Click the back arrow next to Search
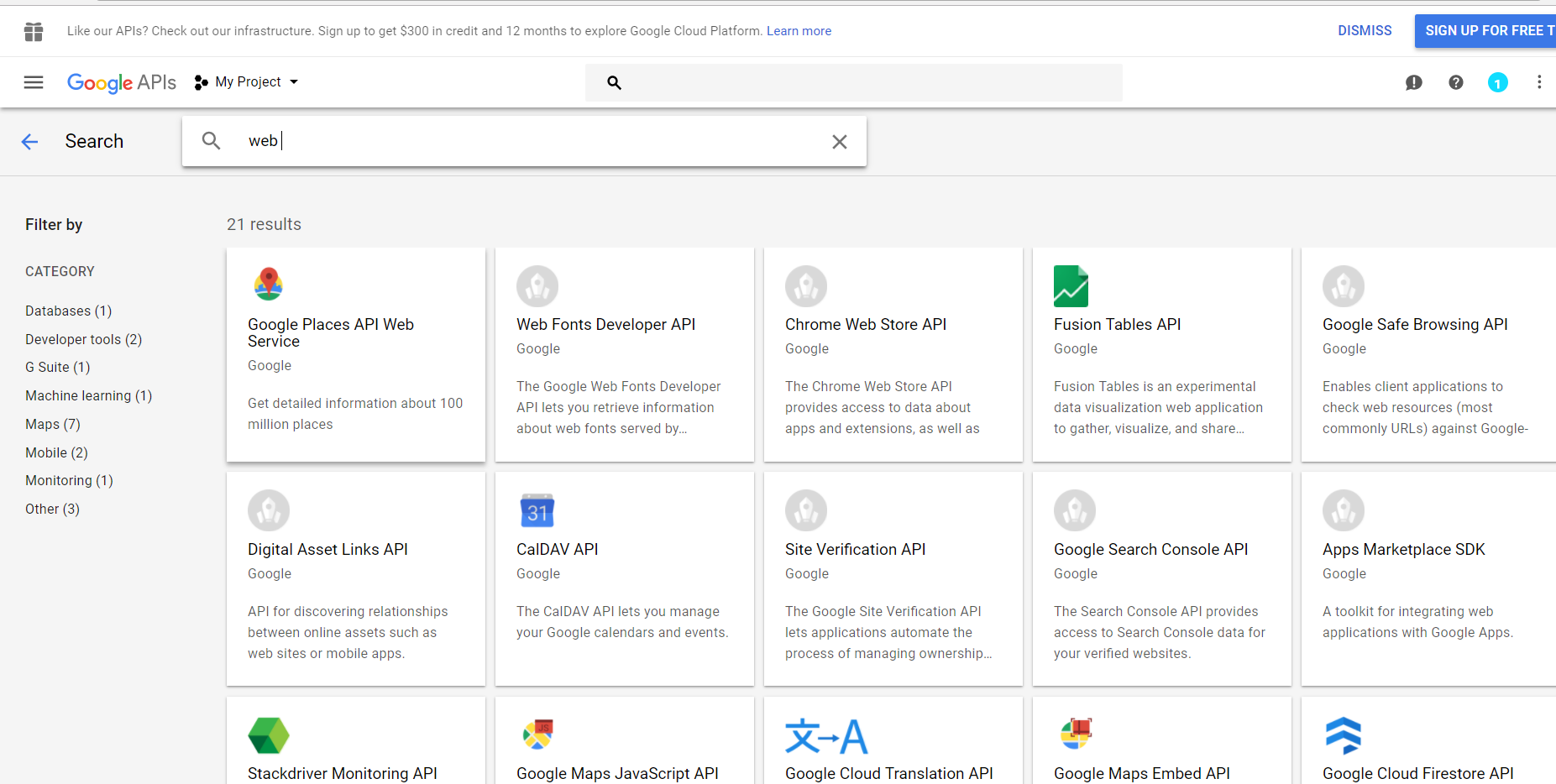The width and height of the screenshot is (1556, 784). [x=30, y=142]
